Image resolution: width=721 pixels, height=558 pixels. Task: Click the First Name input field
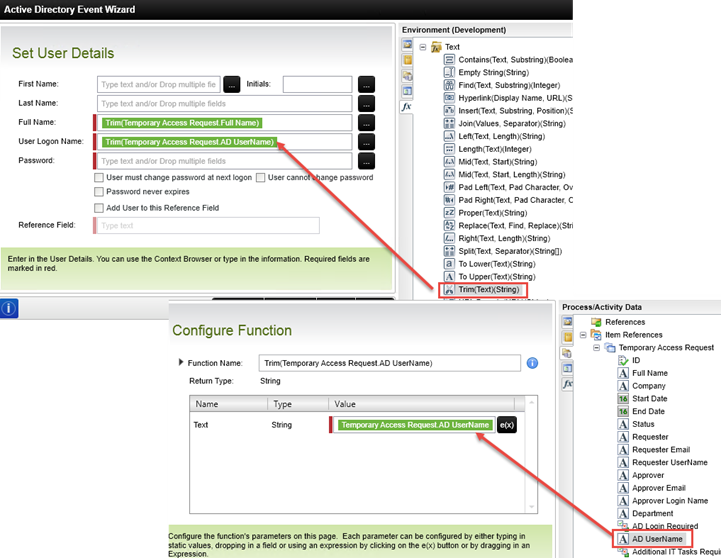click(159, 85)
